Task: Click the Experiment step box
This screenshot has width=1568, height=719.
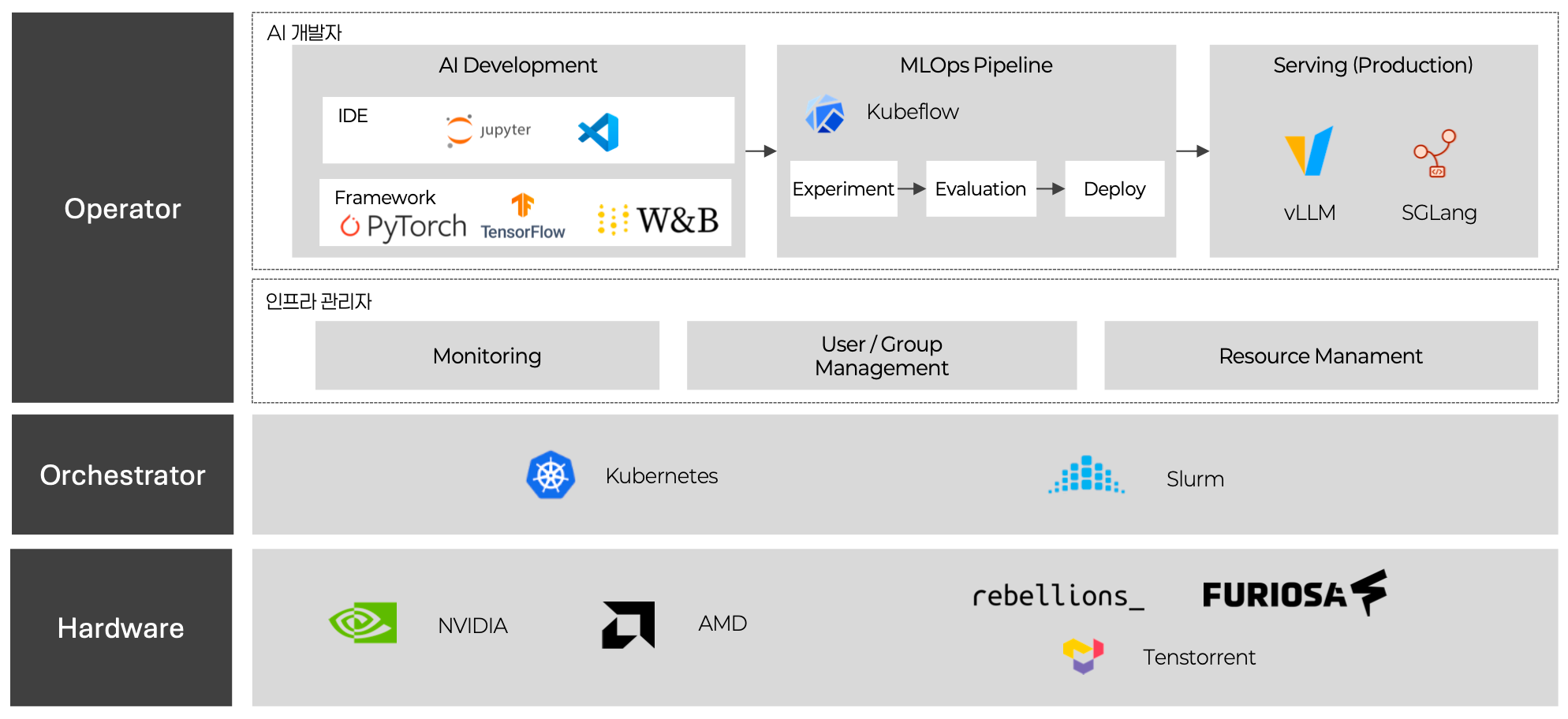Action: click(x=843, y=189)
